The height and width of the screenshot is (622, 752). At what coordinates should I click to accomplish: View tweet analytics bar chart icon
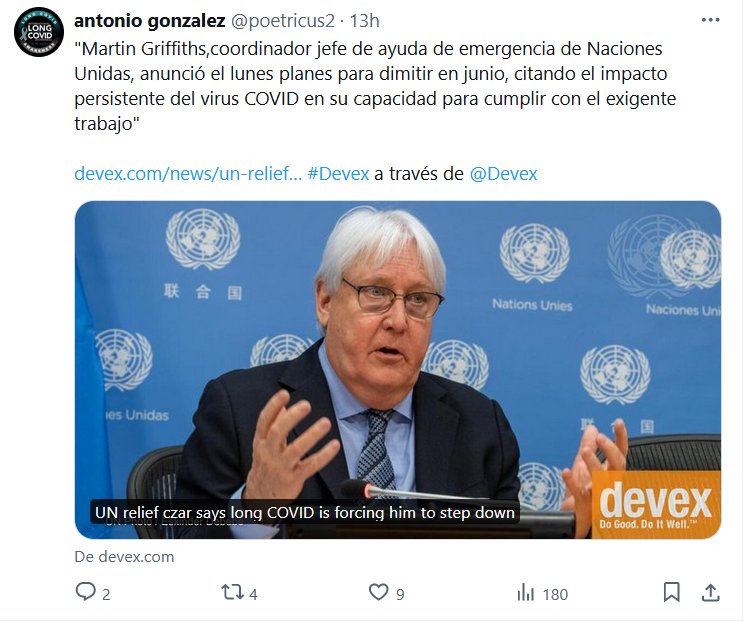pyautogui.click(x=526, y=593)
